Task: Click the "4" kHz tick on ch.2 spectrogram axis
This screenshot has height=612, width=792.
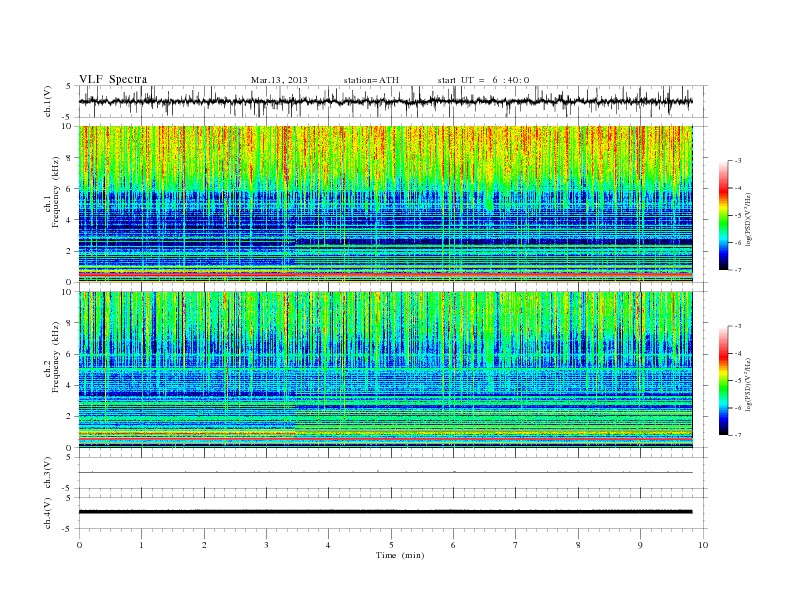Action: coord(69,385)
